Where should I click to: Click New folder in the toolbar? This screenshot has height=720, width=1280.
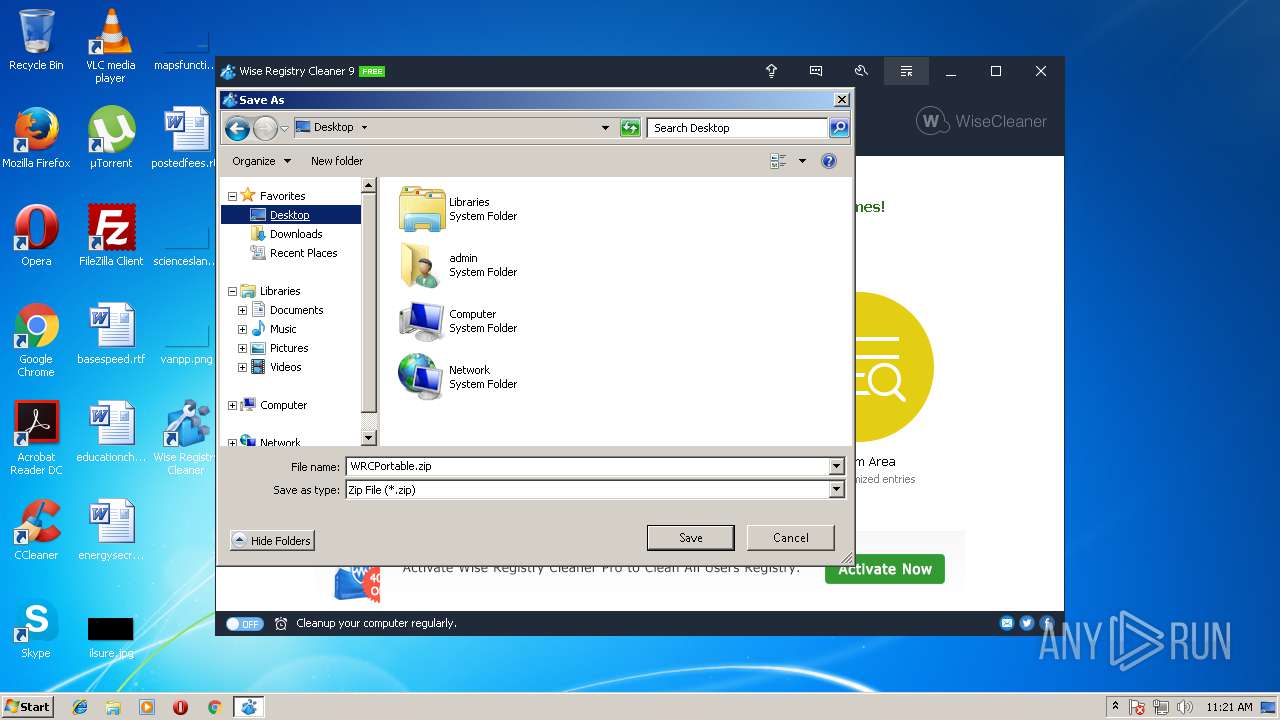click(x=337, y=161)
